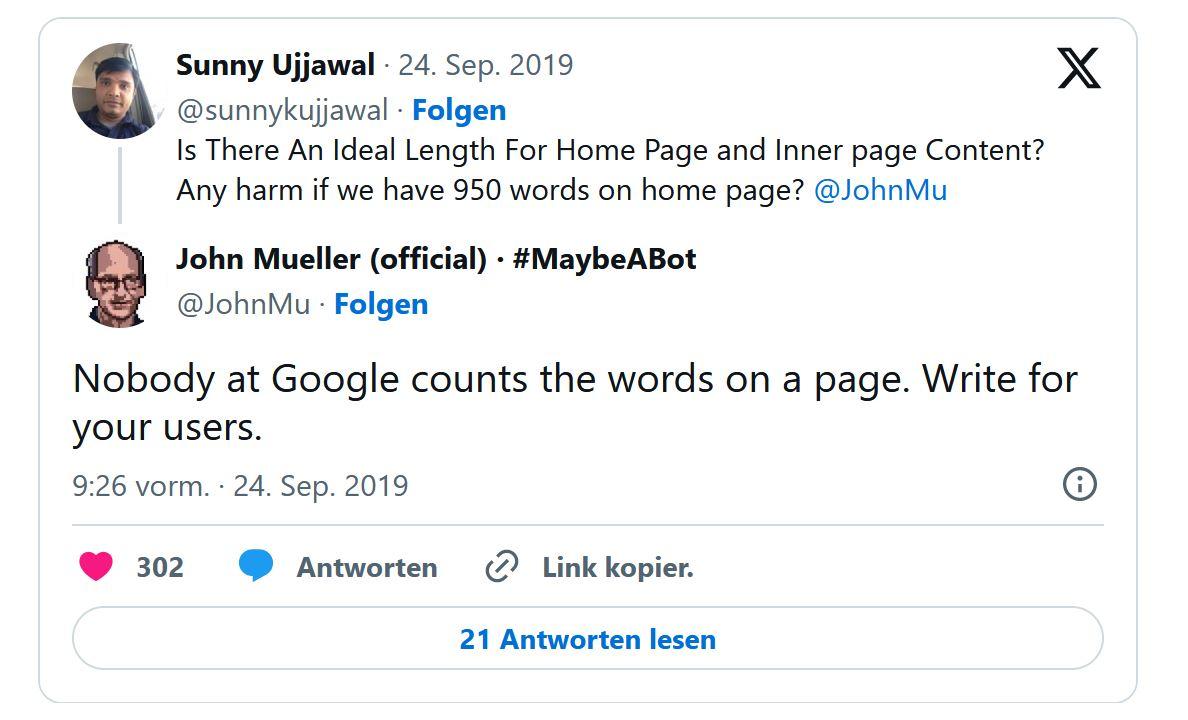
Task: Click the Sunny Ujjawal display name
Action: (x=276, y=65)
